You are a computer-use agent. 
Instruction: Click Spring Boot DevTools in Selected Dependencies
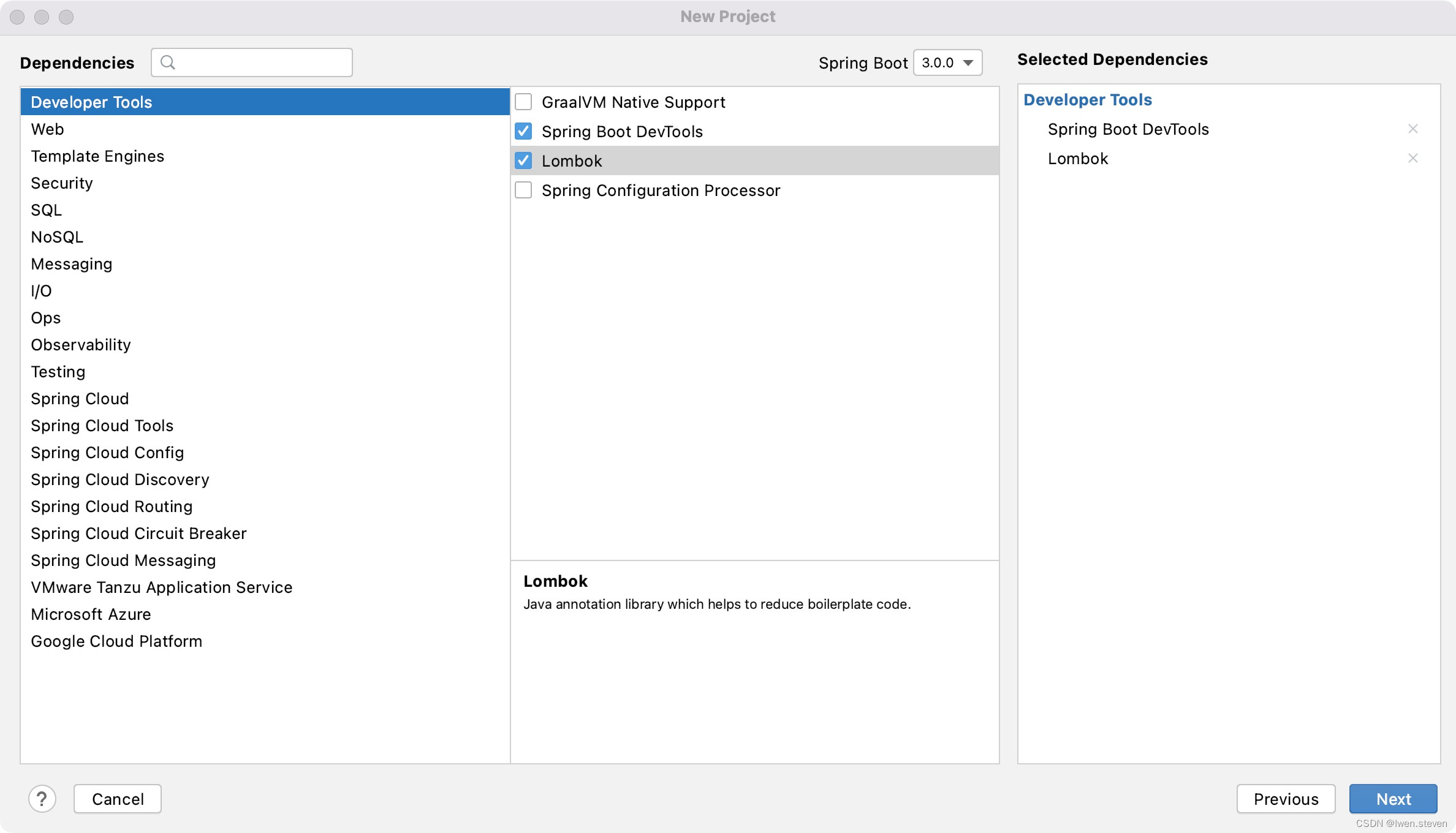click(x=1128, y=129)
